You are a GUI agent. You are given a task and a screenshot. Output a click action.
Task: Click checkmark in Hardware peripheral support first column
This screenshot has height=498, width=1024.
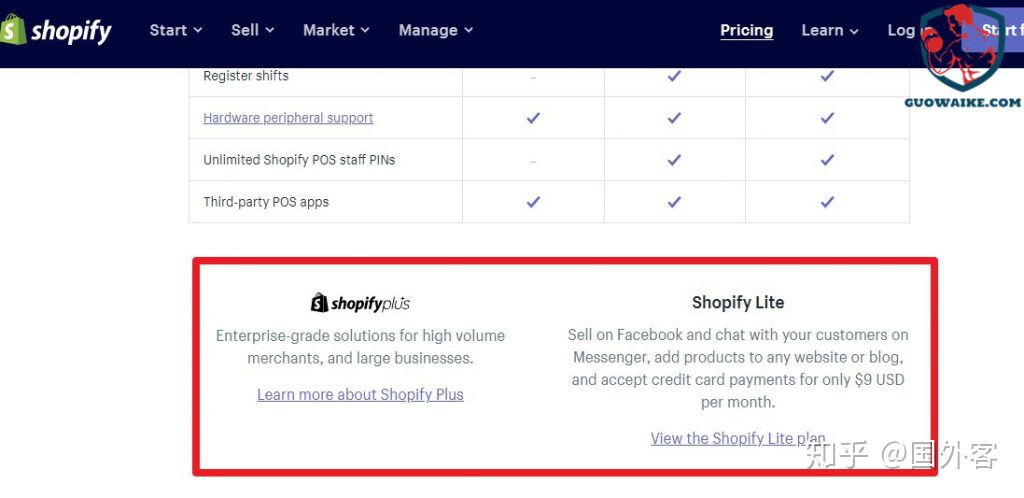[533, 118]
